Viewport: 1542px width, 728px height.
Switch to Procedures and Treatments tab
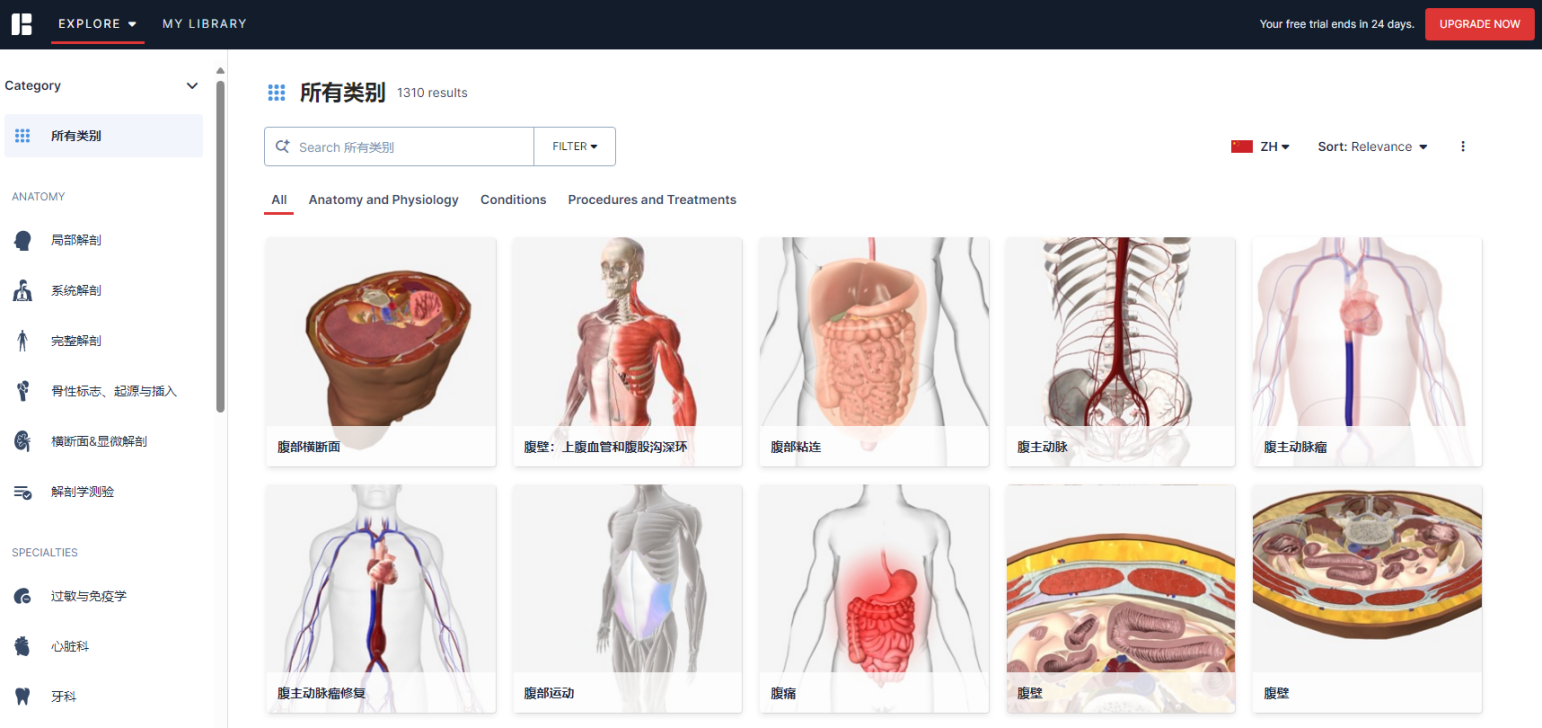click(651, 200)
